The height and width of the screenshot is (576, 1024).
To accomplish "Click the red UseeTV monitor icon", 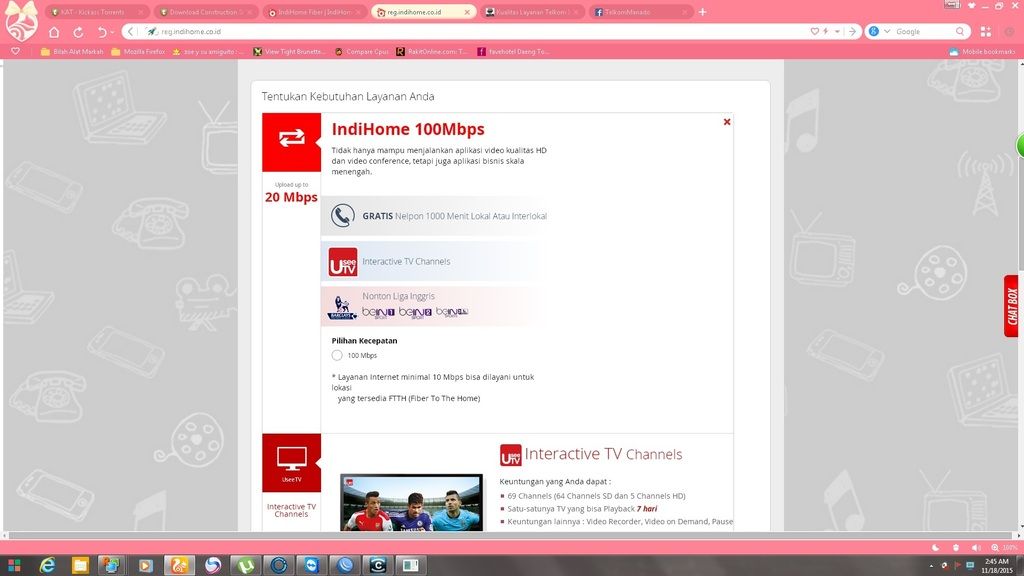I will point(291,462).
